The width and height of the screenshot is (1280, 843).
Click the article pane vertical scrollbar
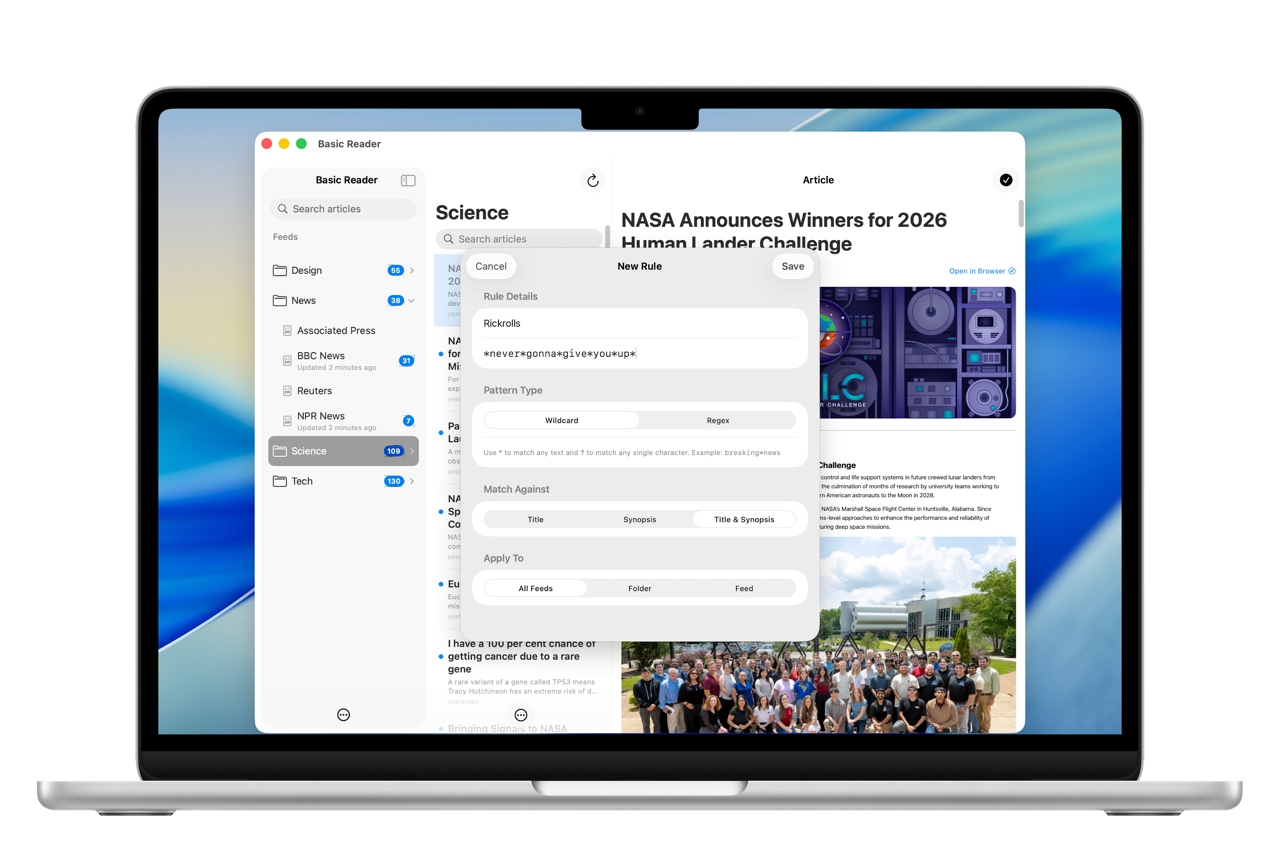pos(1021,213)
